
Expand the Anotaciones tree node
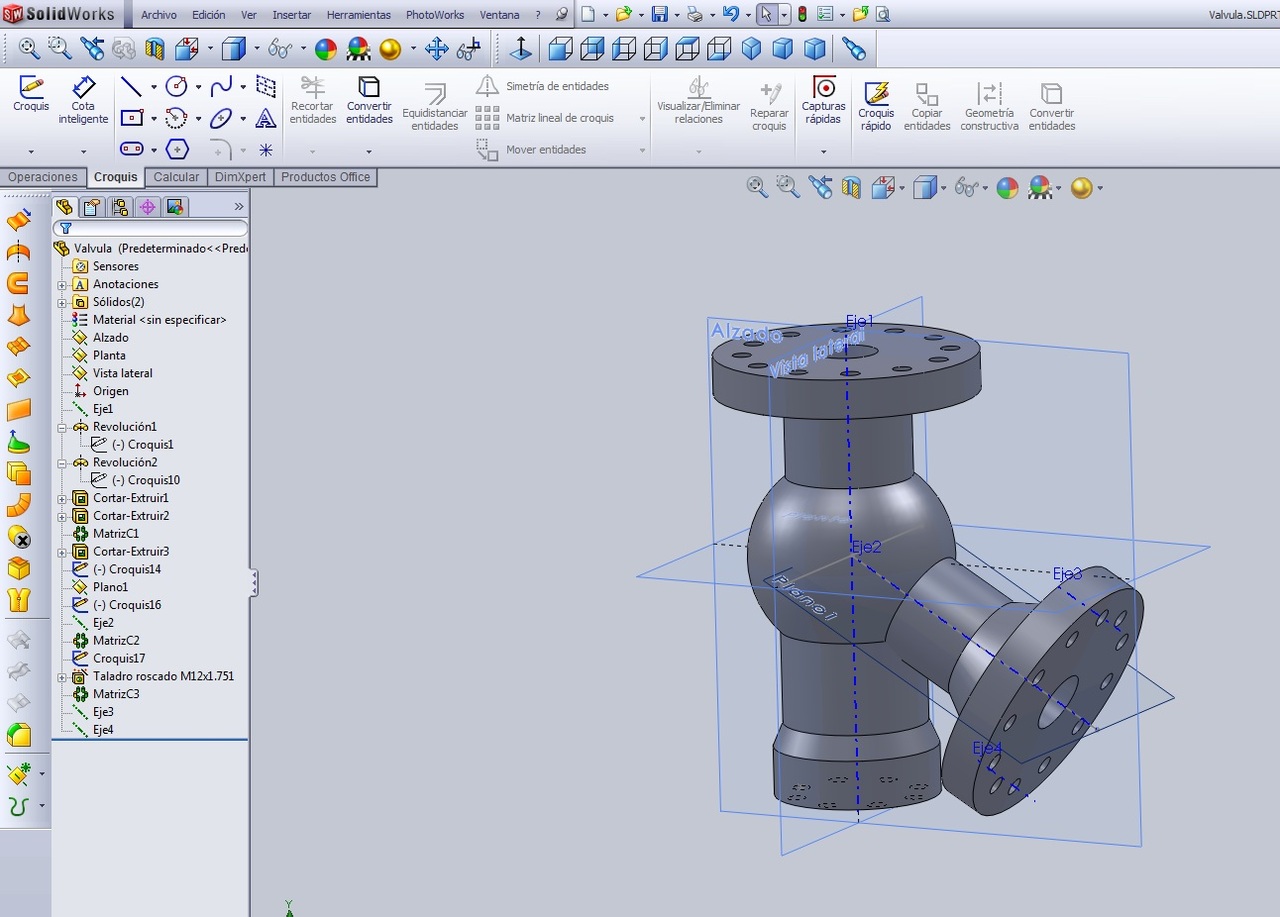coord(62,284)
